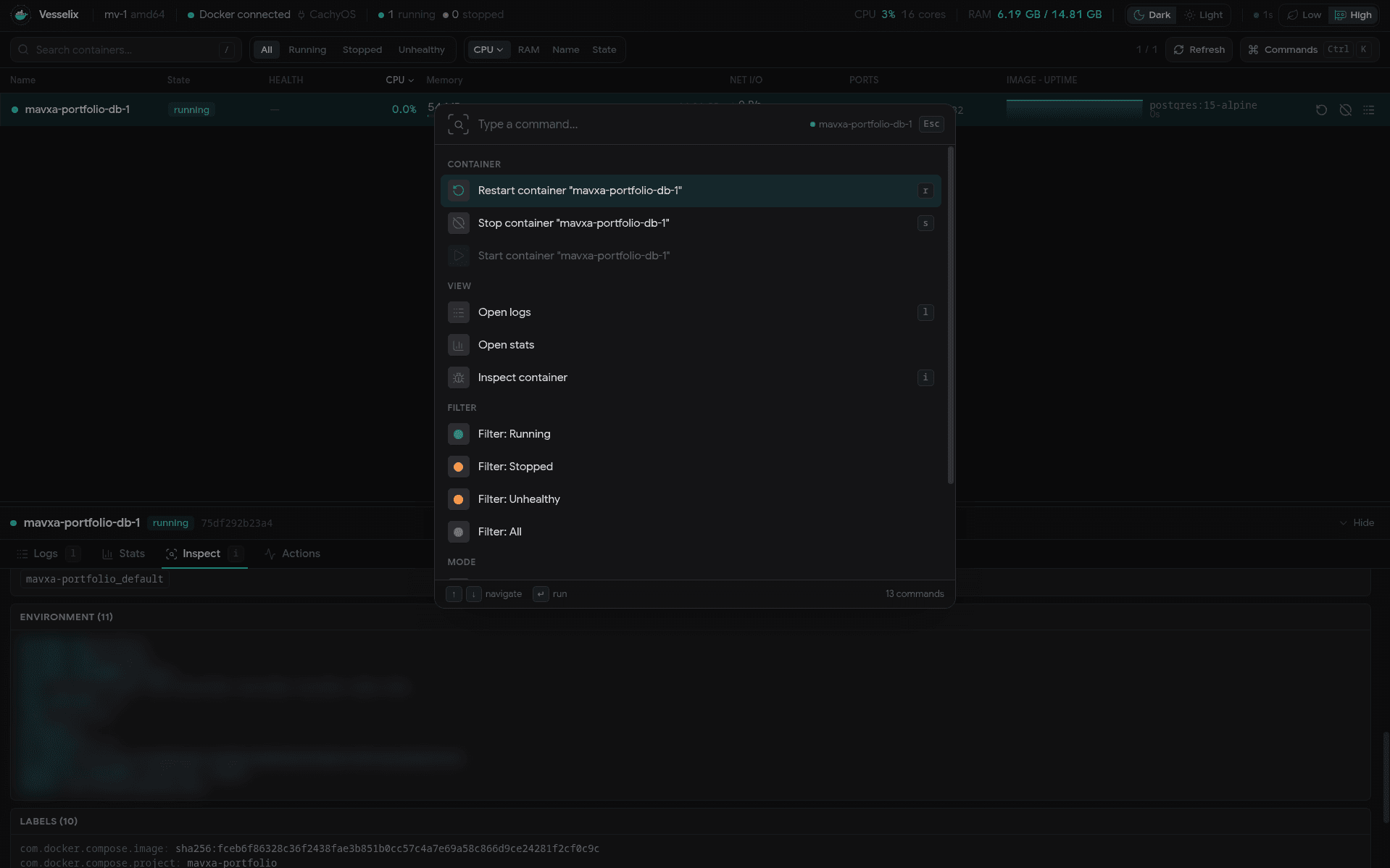Collapse the details panel with Hide

(x=1357, y=523)
